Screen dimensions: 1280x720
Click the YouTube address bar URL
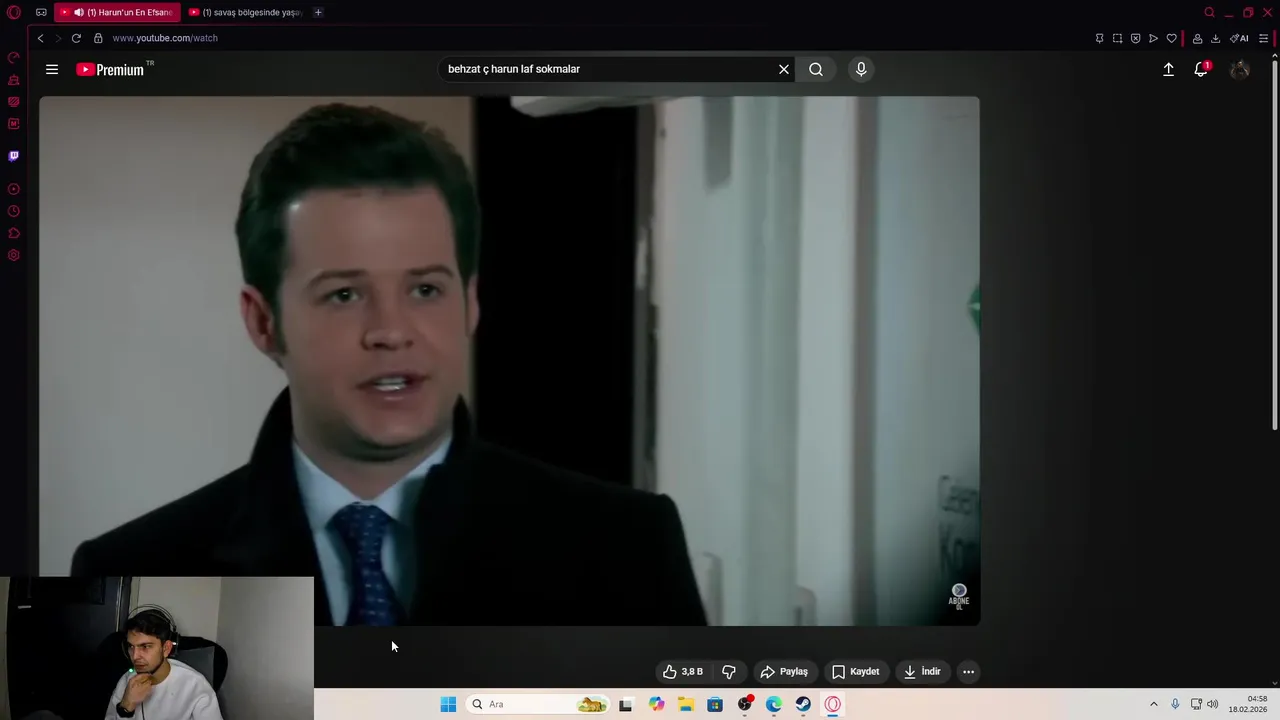click(165, 38)
